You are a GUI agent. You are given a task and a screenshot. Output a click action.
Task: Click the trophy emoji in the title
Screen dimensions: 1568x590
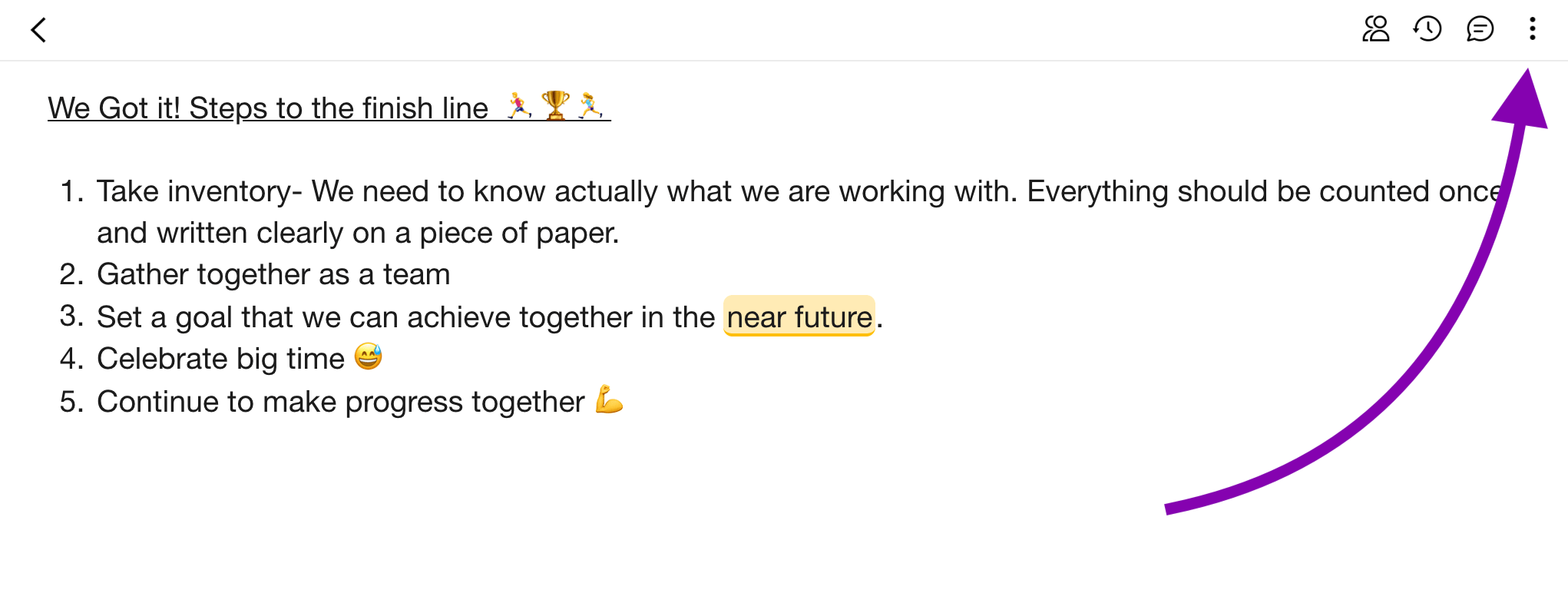pyautogui.click(x=555, y=106)
